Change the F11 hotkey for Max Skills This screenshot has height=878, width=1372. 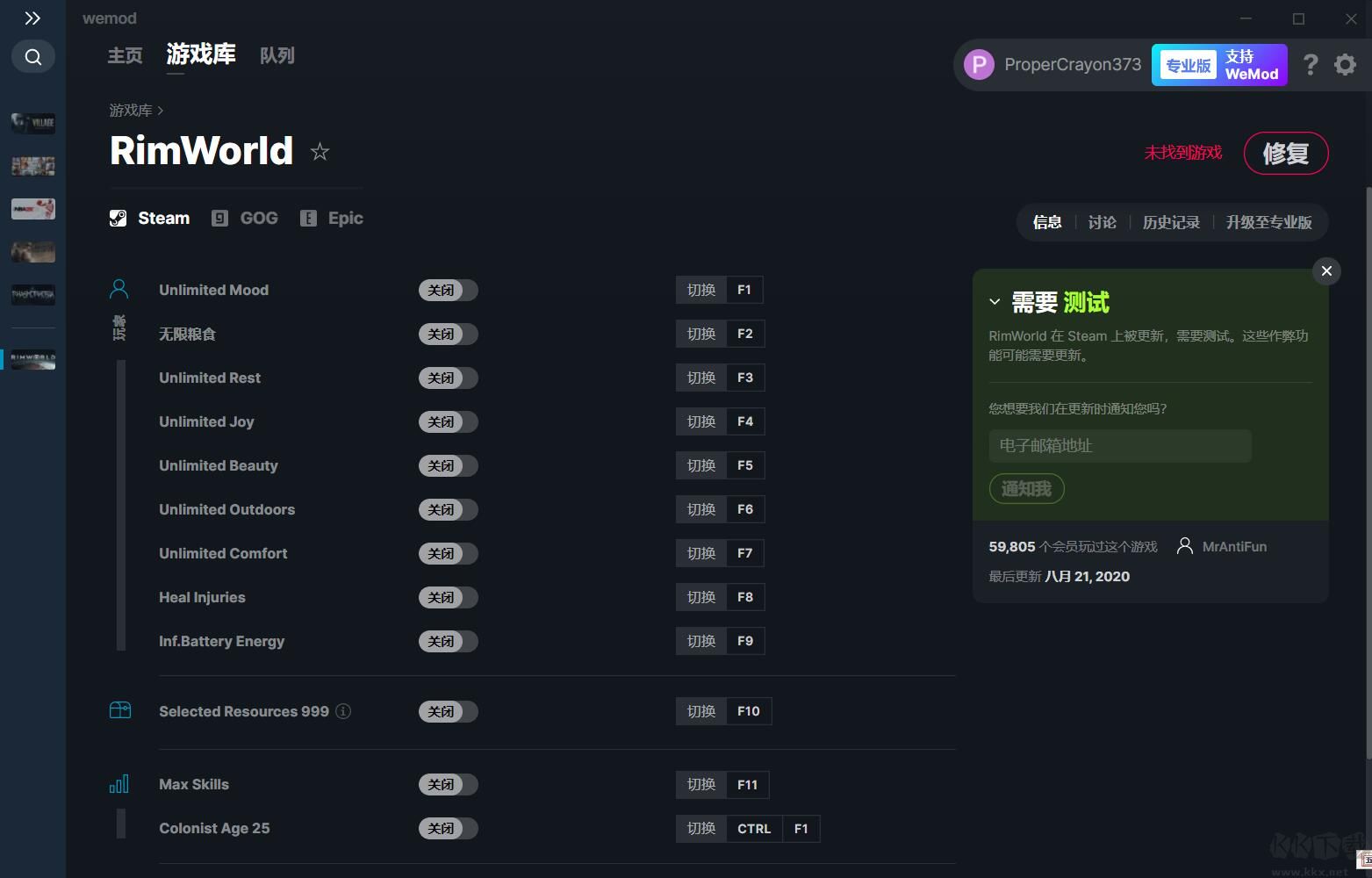(x=748, y=785)
